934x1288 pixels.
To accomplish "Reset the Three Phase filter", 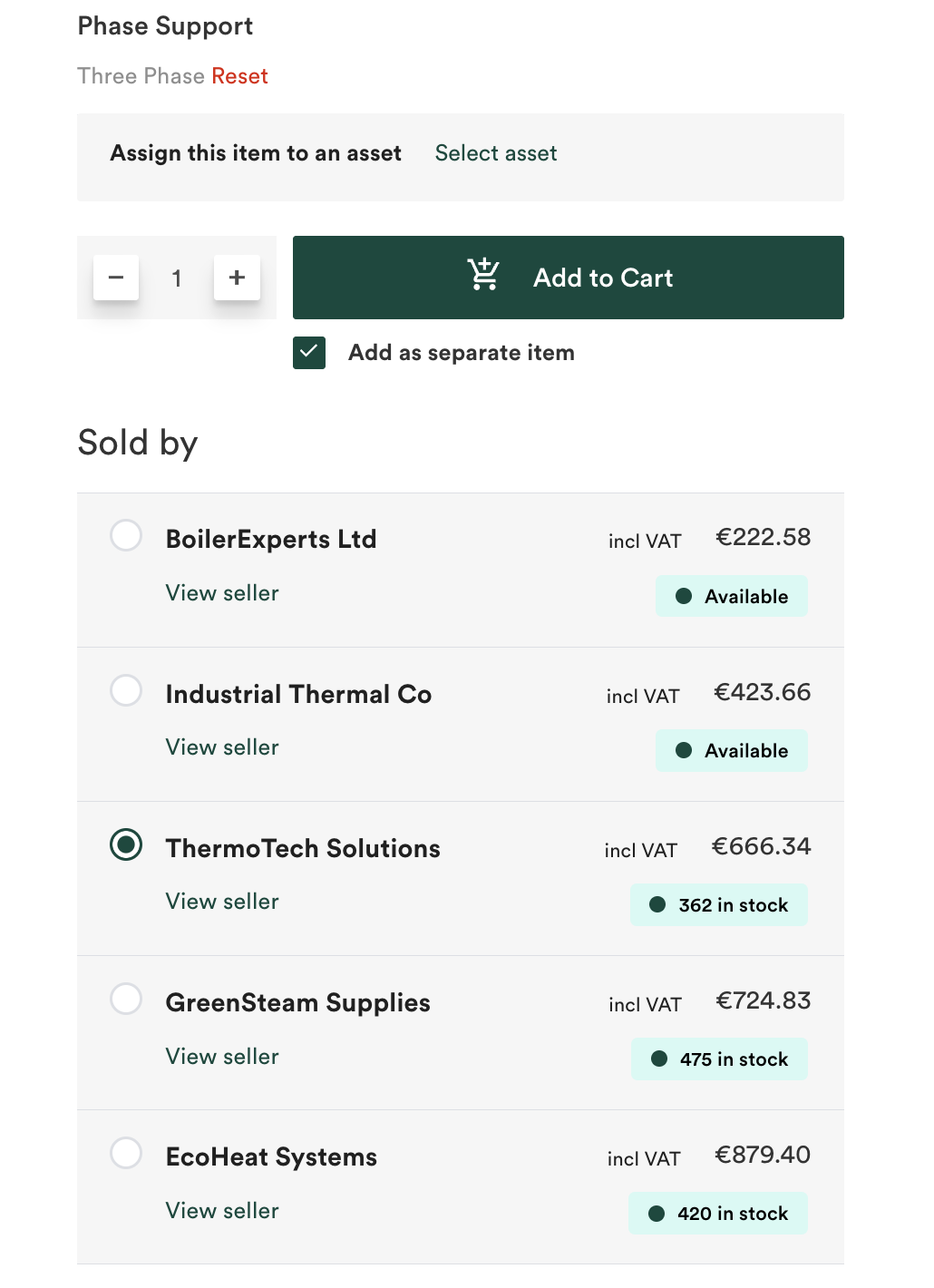I will tap(238, 76).
